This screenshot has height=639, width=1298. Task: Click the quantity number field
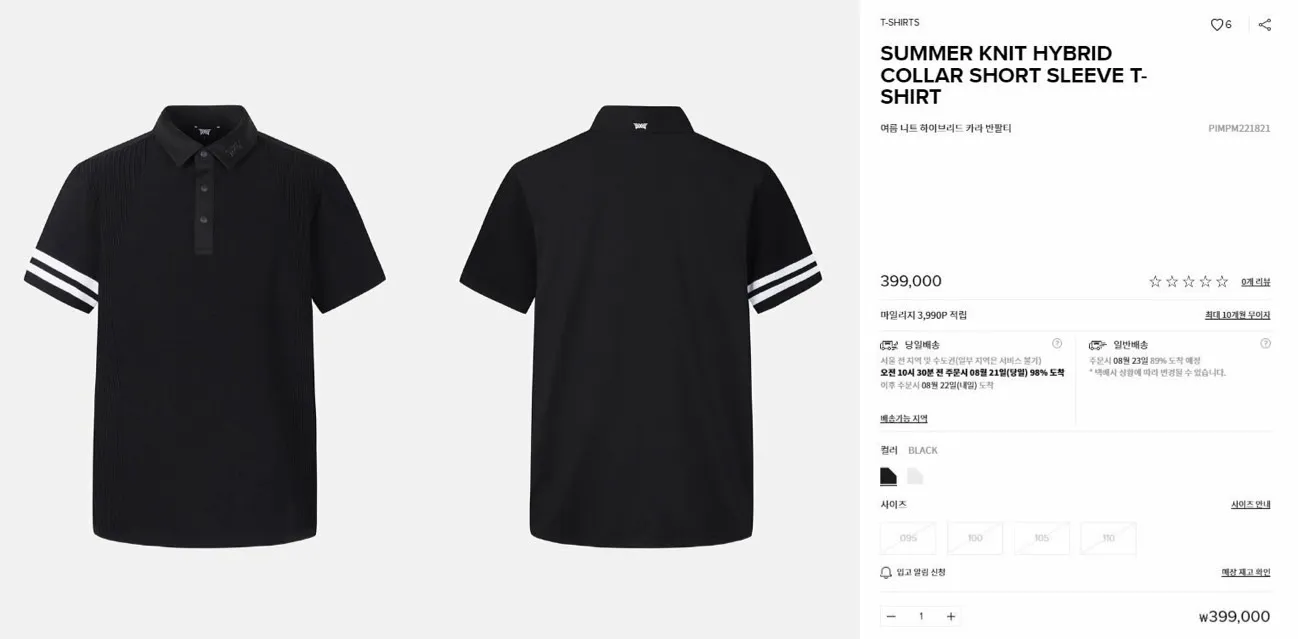coord(921,616)
